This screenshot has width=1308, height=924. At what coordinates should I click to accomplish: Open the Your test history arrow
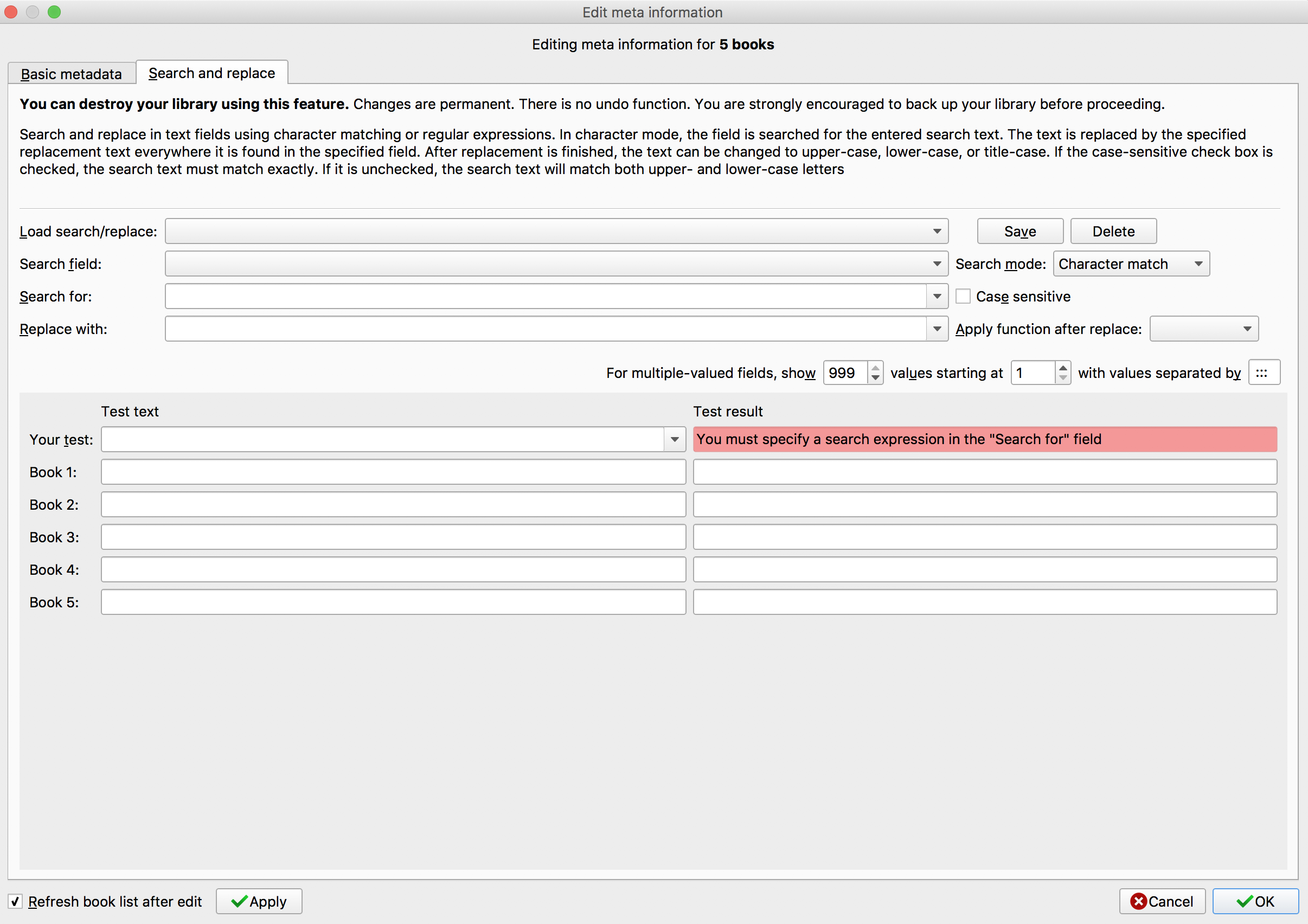[x=675, y=439]
